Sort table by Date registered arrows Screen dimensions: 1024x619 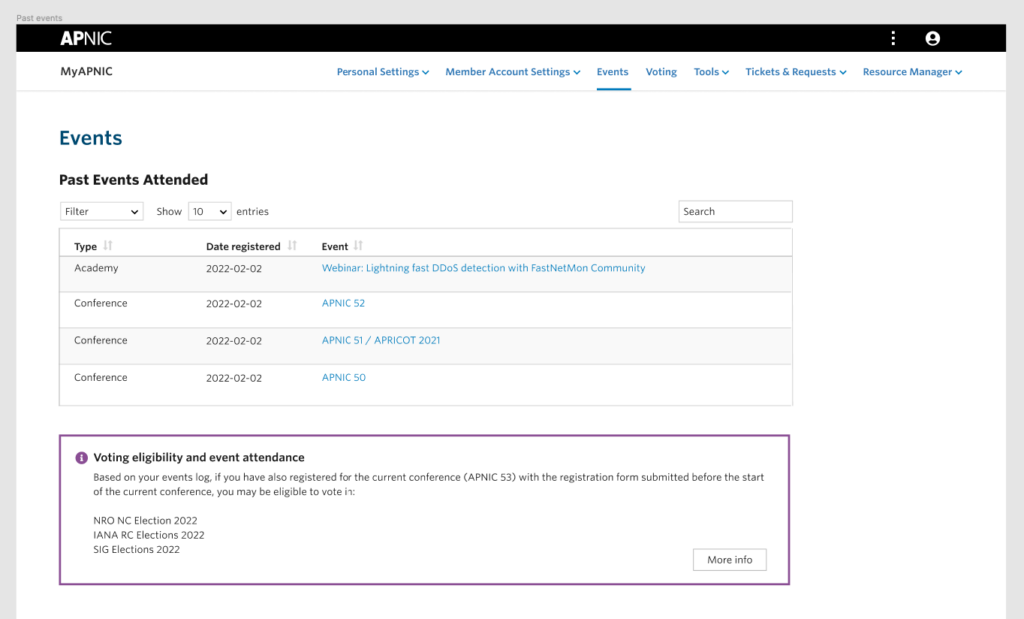[292, 246]
